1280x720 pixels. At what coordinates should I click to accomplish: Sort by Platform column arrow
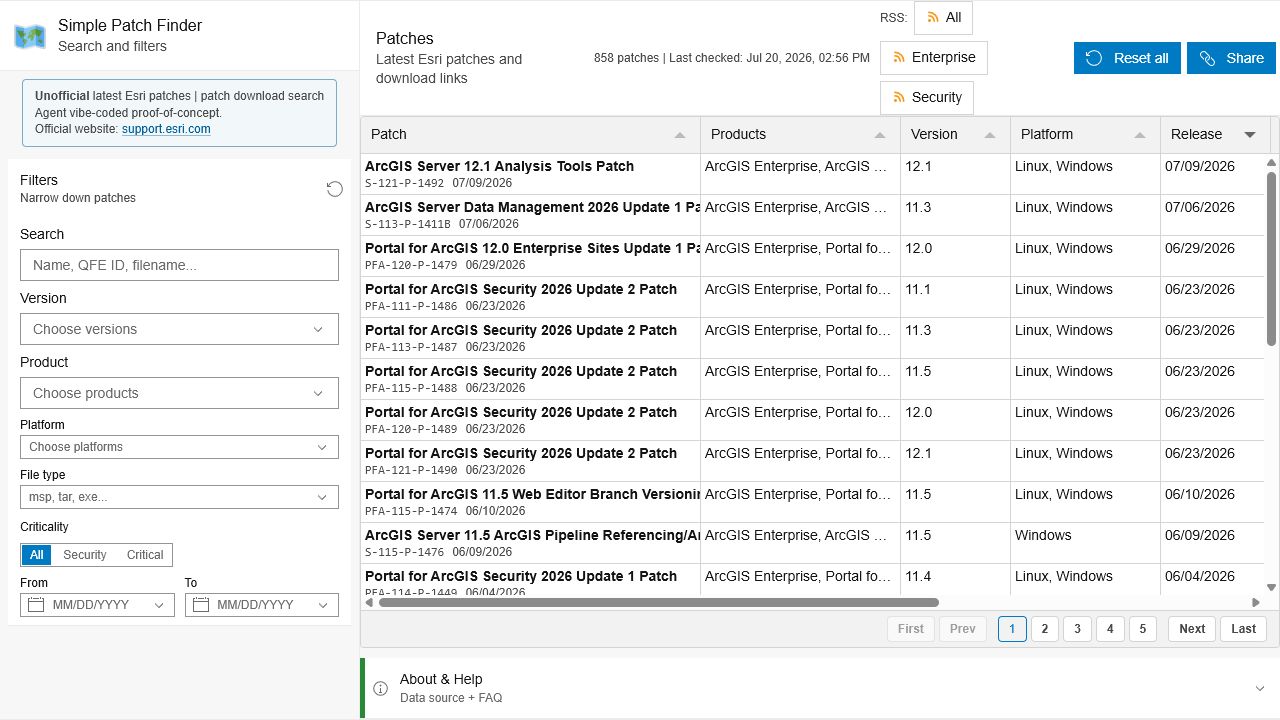tap(1140, 135)
